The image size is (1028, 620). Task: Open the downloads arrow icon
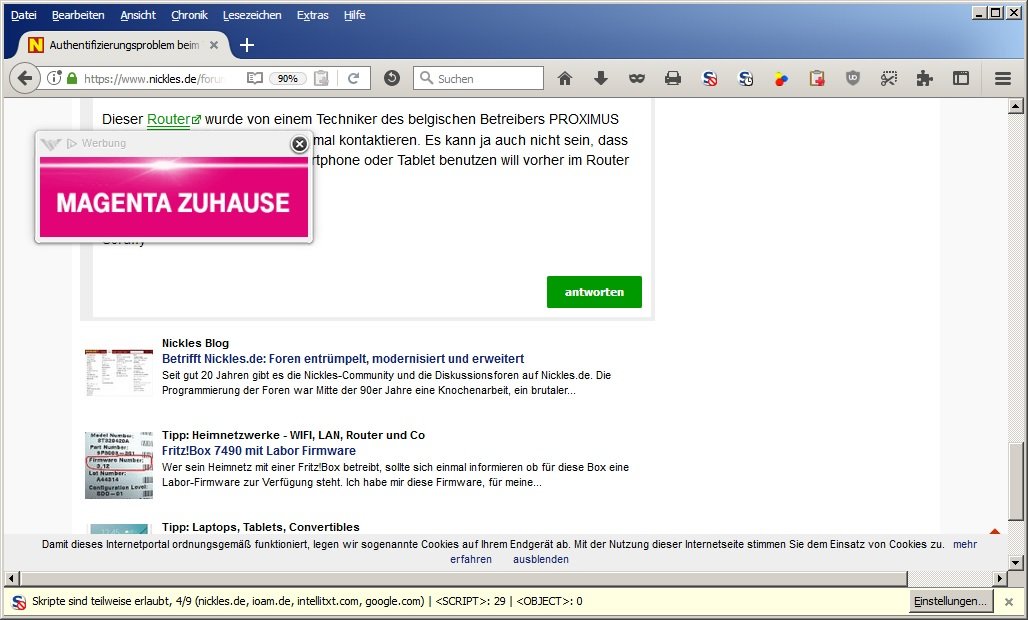coord(601,79)
